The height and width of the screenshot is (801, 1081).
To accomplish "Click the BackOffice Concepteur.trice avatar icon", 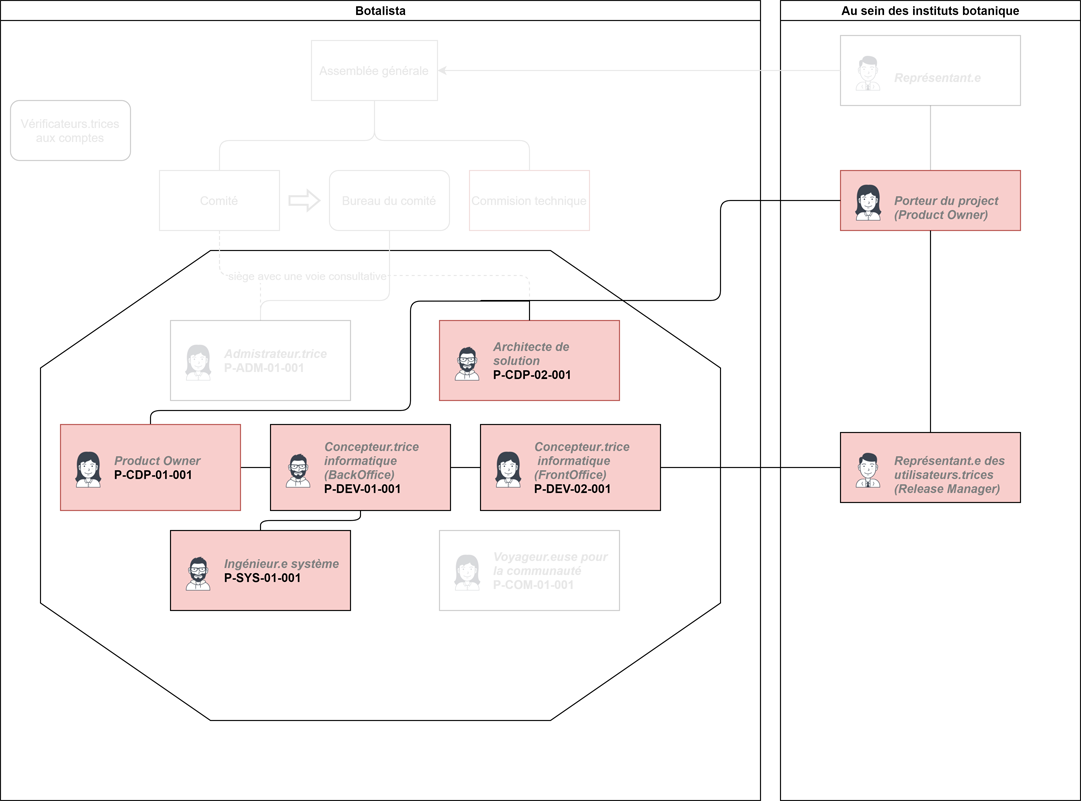I will coord(299,470).
